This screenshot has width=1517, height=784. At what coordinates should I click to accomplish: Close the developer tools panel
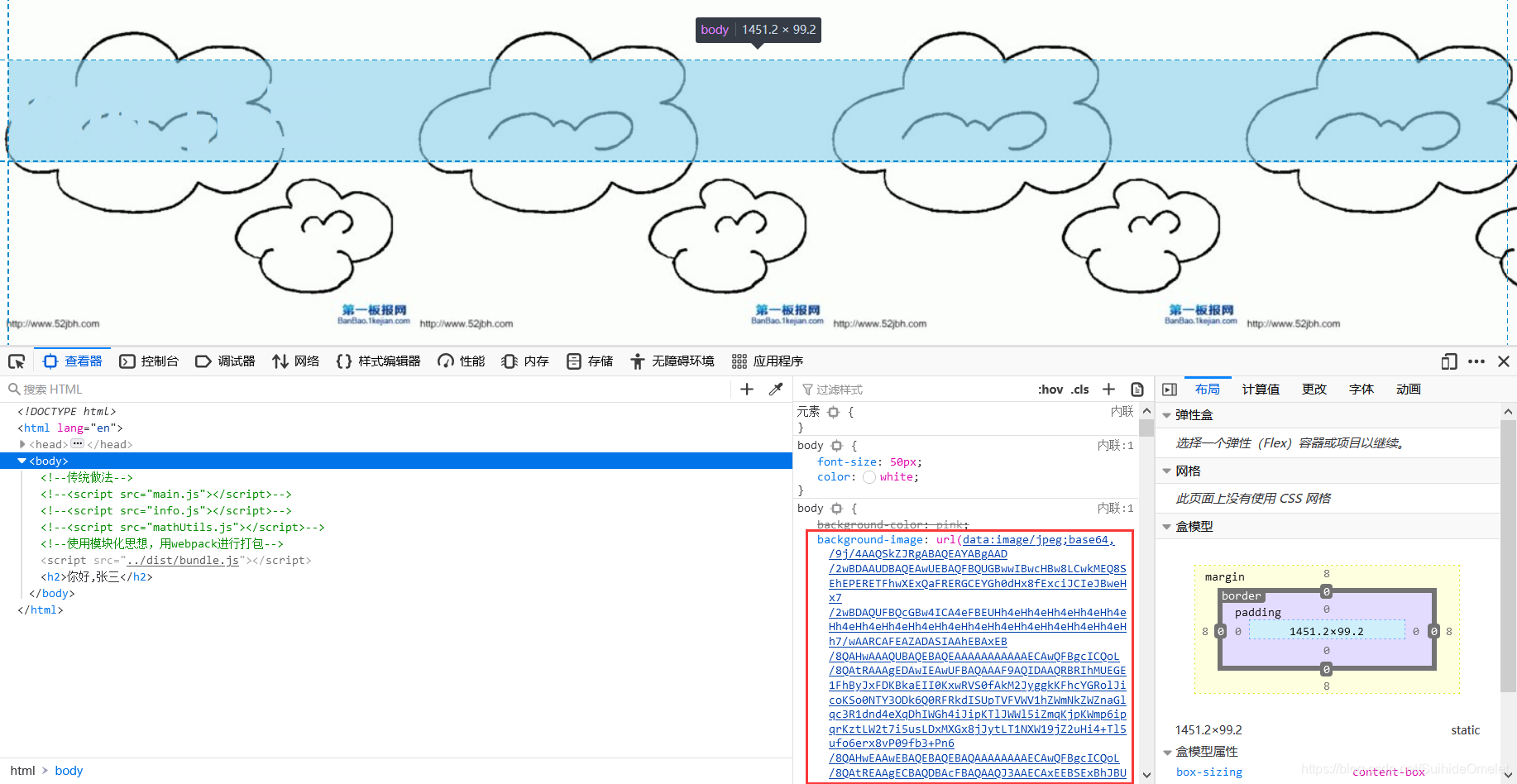point(1504,361)
